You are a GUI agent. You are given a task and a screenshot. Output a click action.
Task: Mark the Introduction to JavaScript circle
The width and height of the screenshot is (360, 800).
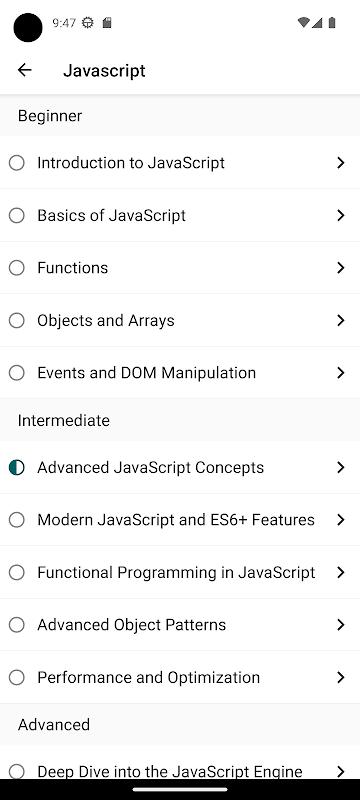[x=17, y=163]
